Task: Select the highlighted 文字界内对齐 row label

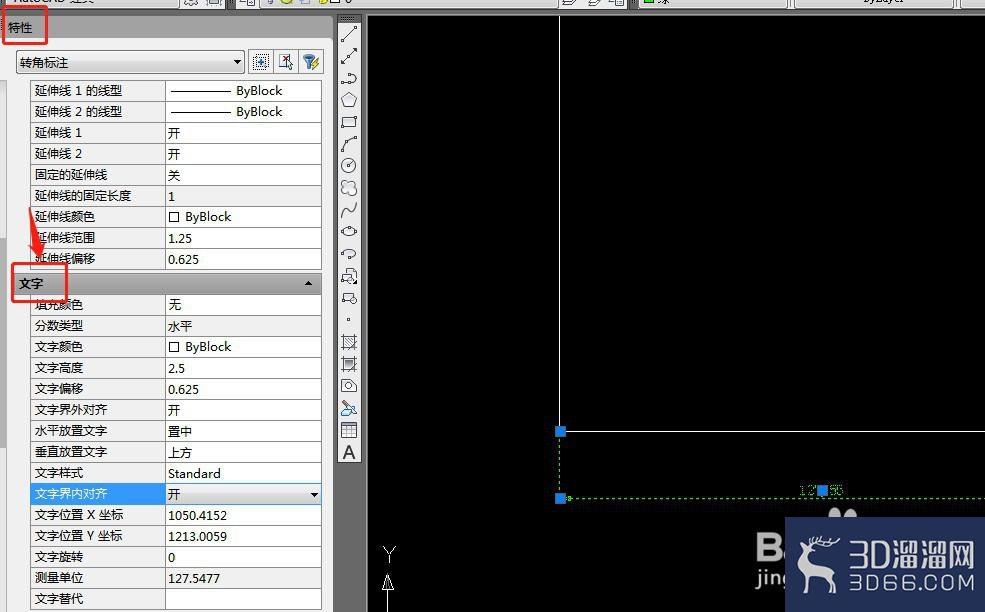Action: point(97,494)
